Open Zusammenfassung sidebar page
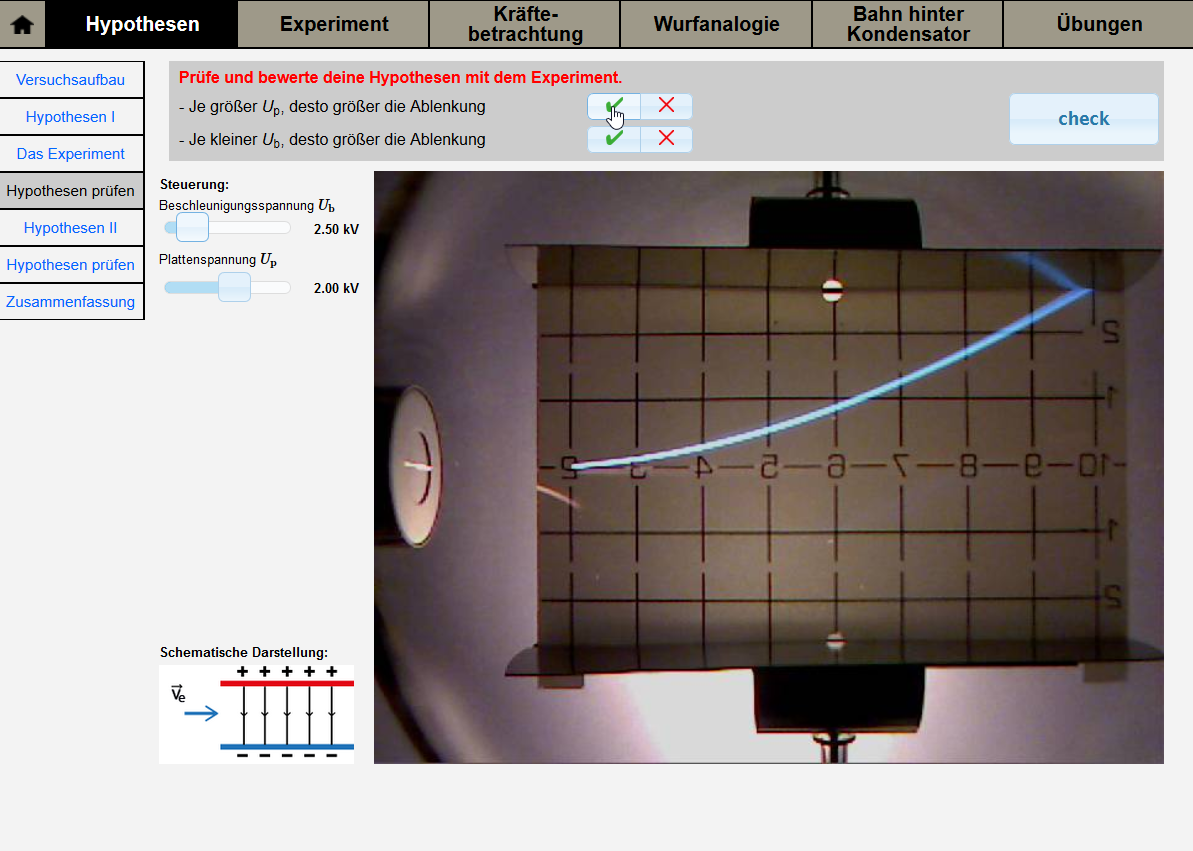Image resolution: width=1193 pixels, height=851 pixels. [71, 302]
